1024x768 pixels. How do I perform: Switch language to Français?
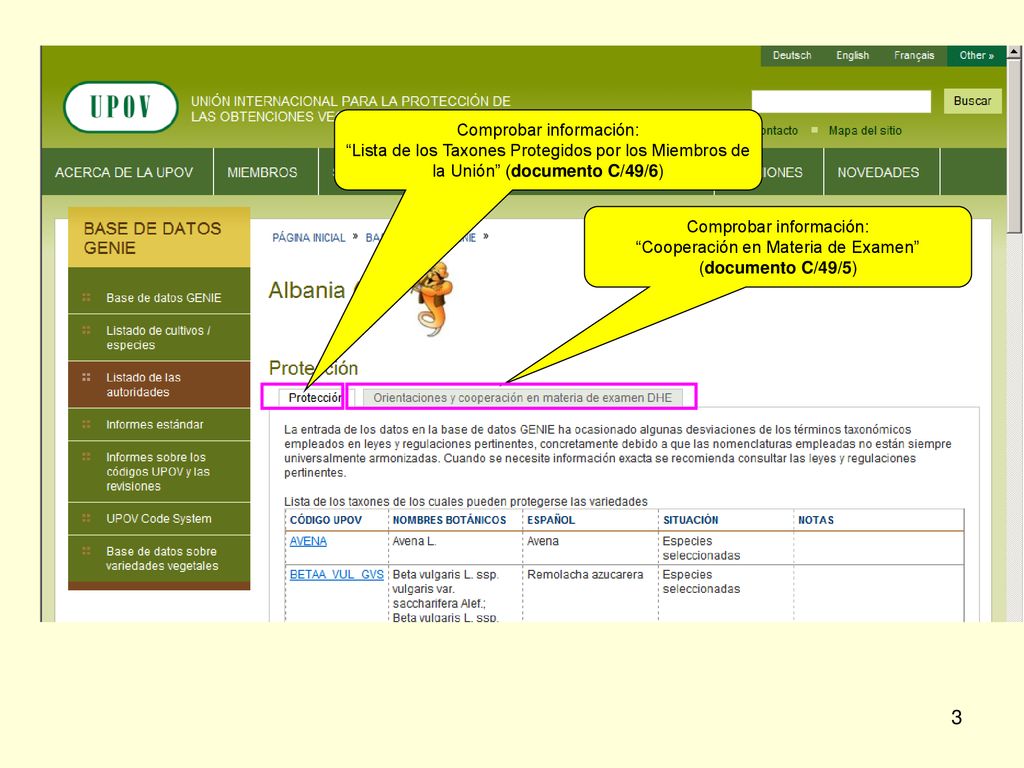[x=914, y=56]
